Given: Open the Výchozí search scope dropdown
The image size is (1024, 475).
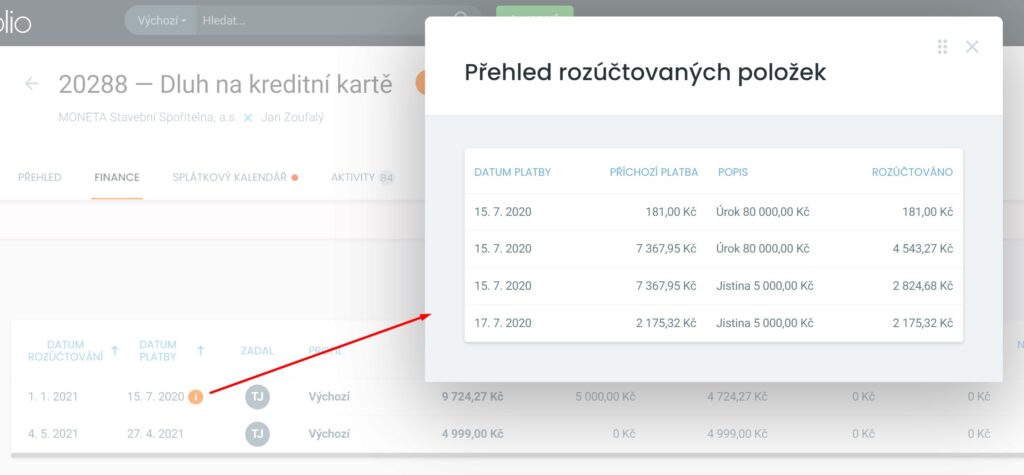Looking at the screenshot, I should click(161, 20).
